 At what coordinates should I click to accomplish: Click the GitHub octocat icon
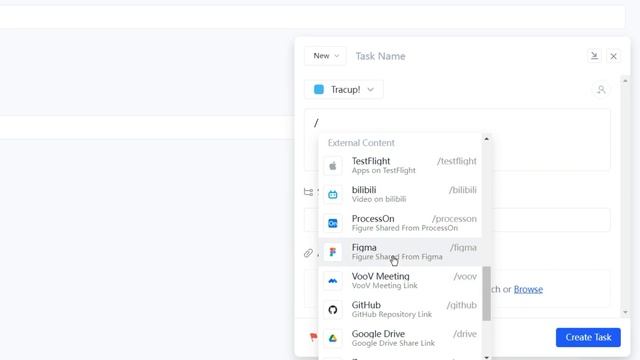point(333,310)
